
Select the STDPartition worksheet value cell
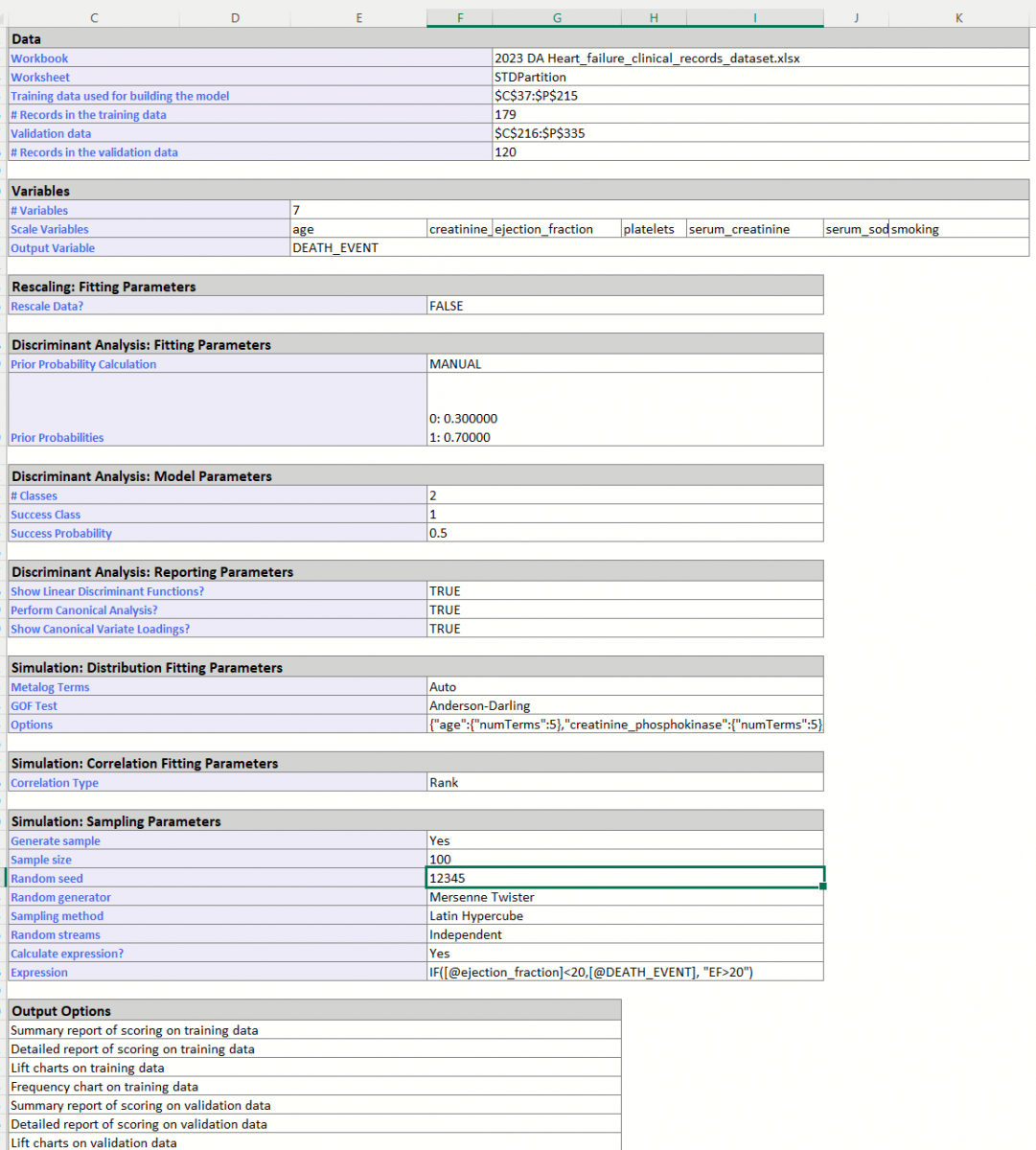(x=530, y=77)
